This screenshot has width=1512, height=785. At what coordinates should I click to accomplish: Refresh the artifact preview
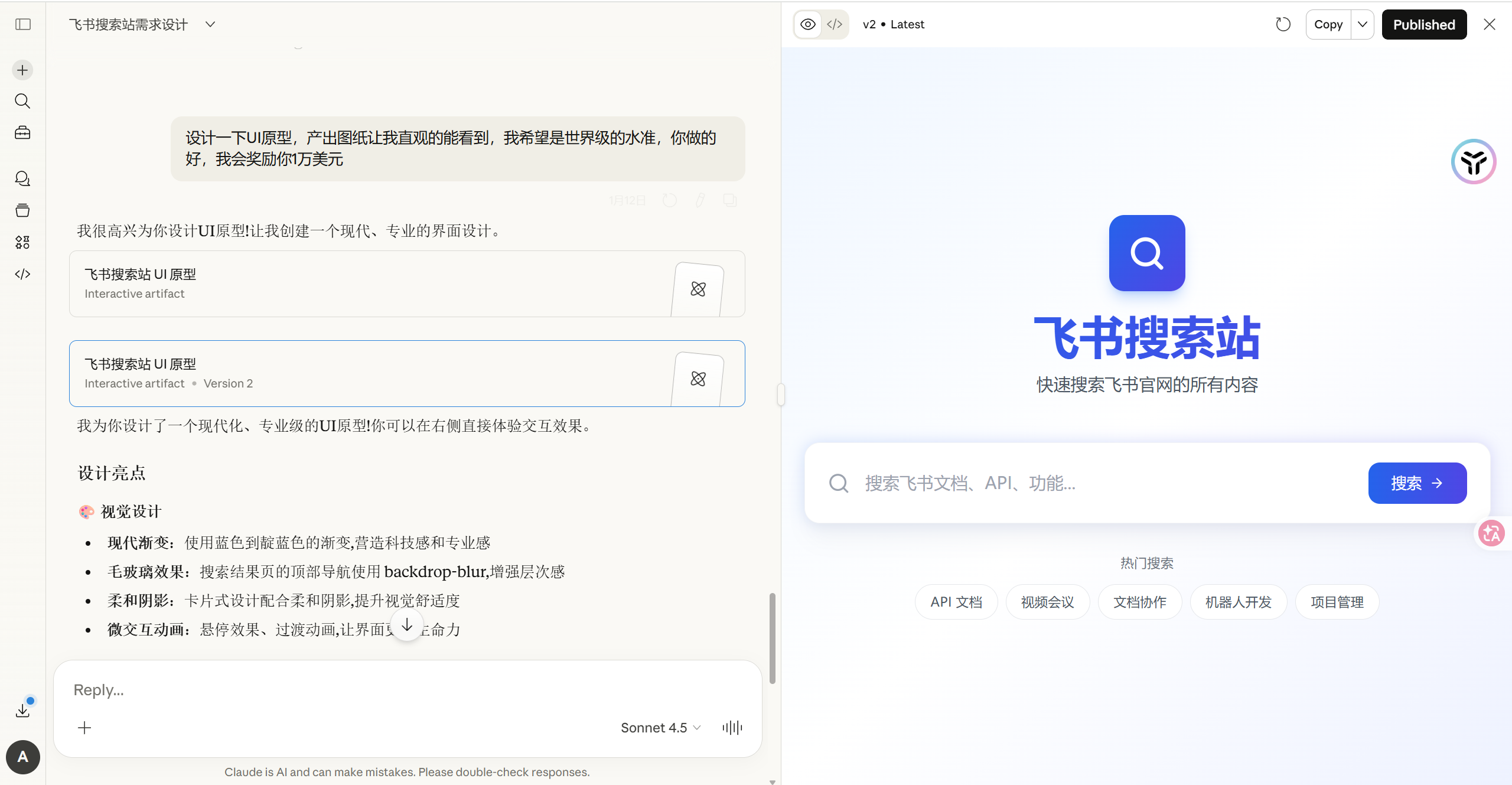click(1283, 24)
